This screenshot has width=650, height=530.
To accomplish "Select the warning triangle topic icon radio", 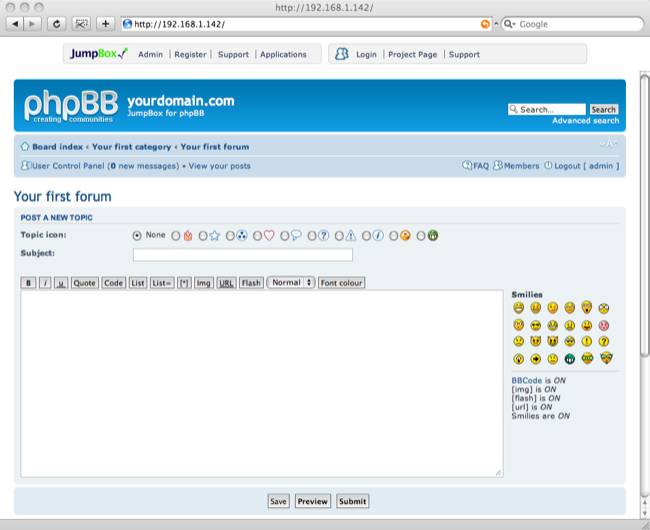I will click(339, 236).
